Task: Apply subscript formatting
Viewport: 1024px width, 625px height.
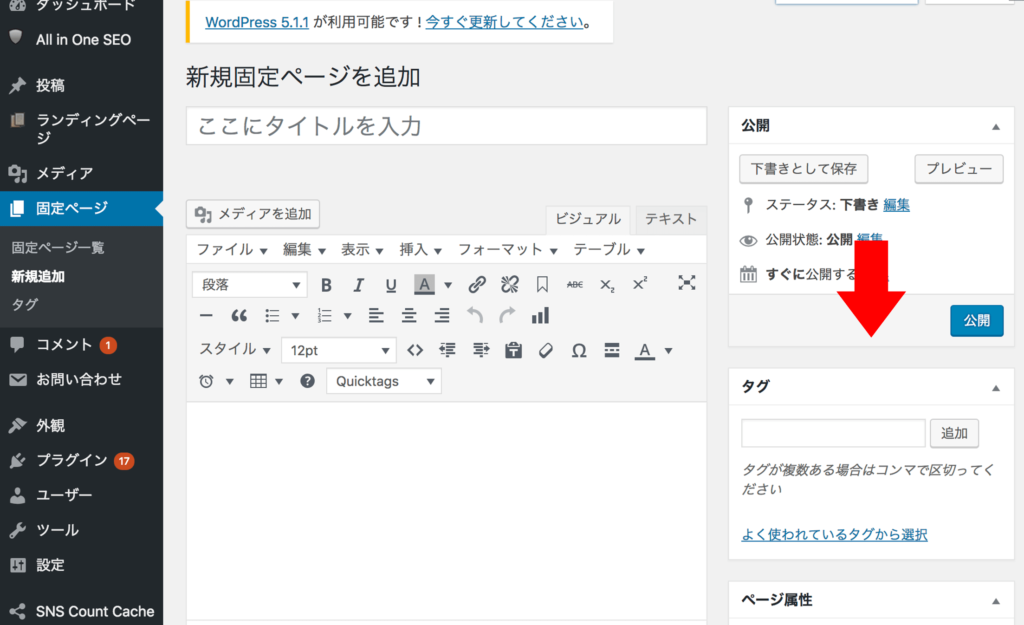Action: tap(607, 285)
